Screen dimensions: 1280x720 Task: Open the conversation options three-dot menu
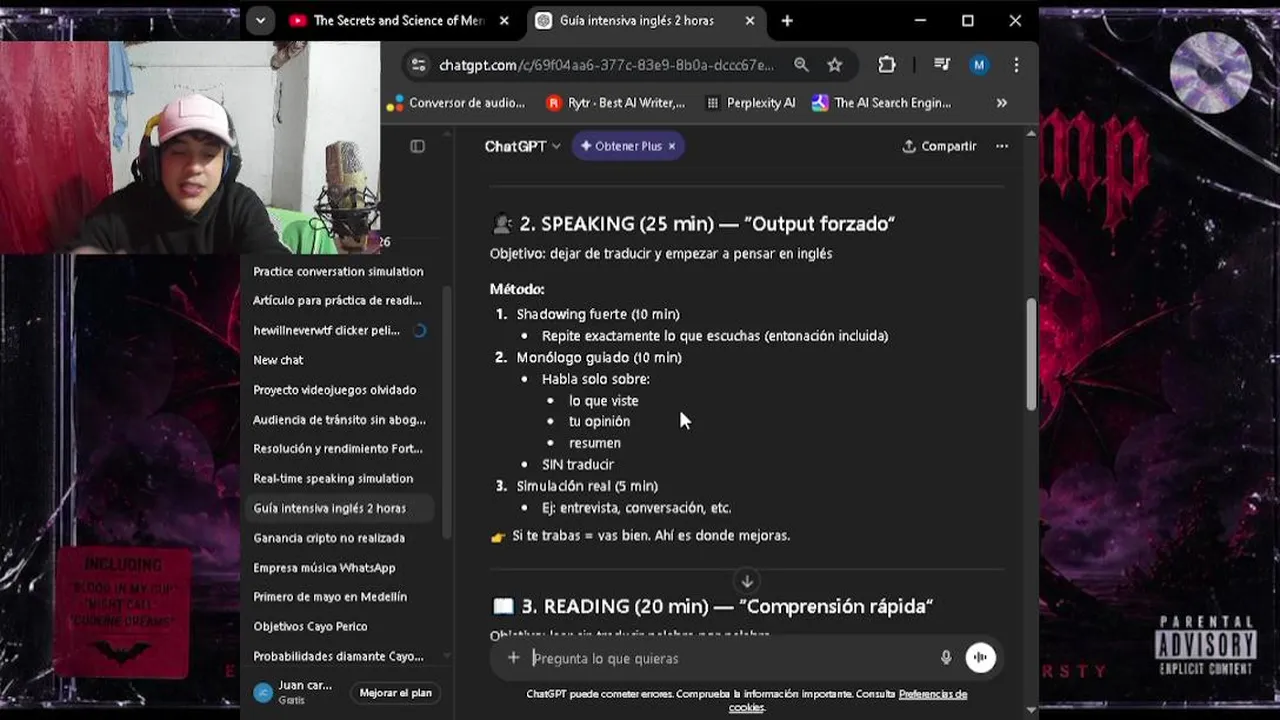[x=1002, y=146]
